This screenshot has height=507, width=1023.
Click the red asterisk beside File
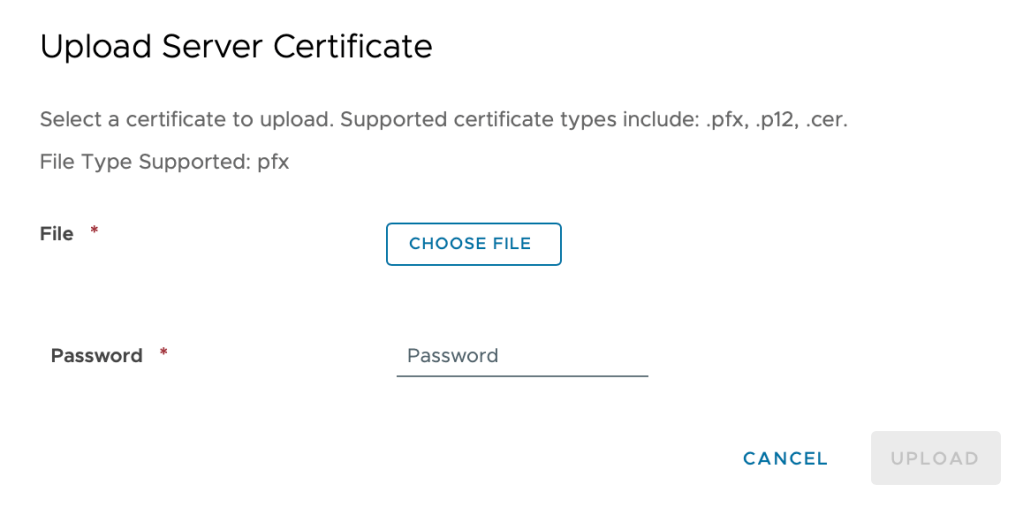pyautogui.click(x=95, y=232)
